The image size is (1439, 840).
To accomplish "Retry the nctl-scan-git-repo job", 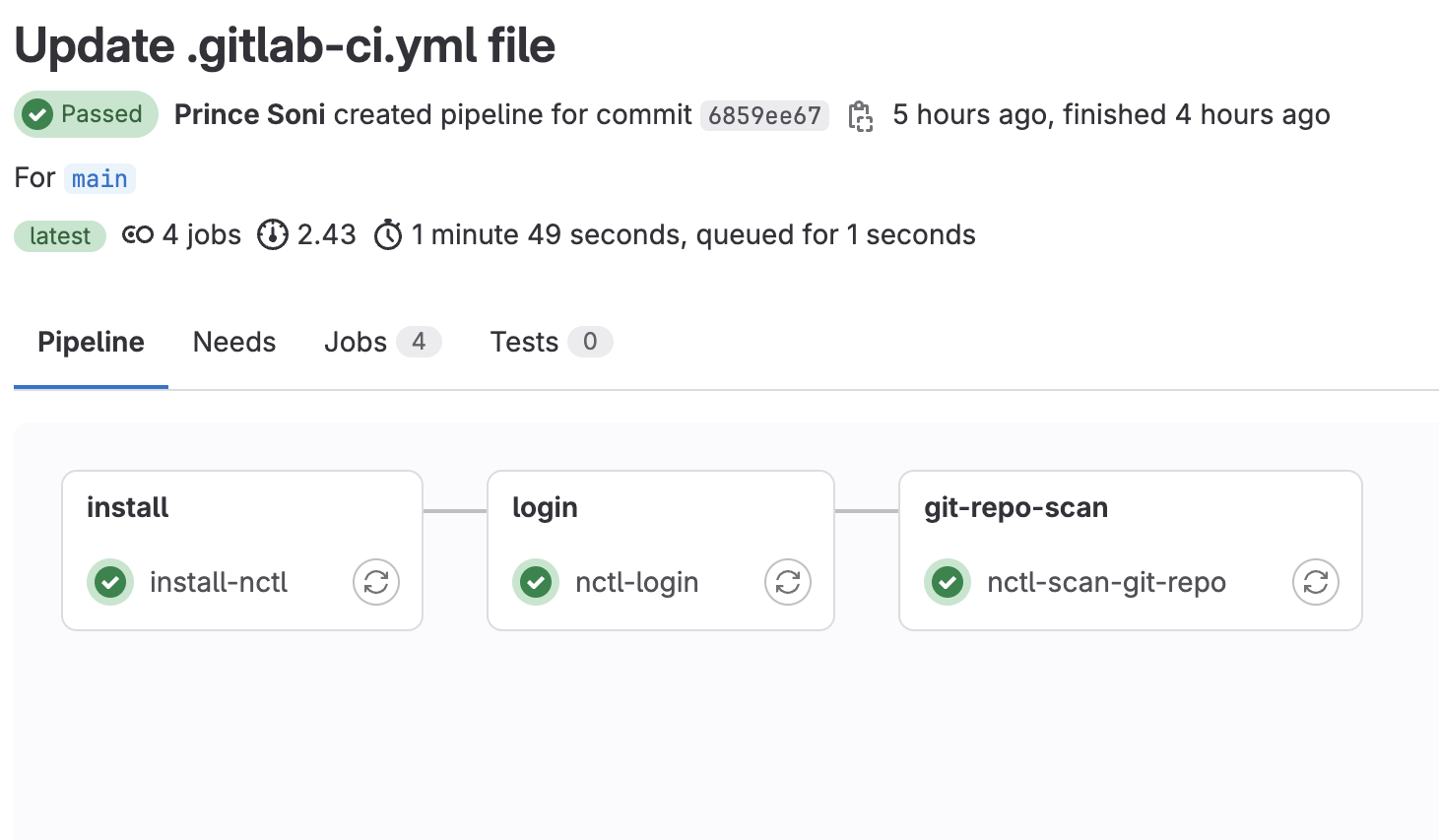I will pos(1316,582).
